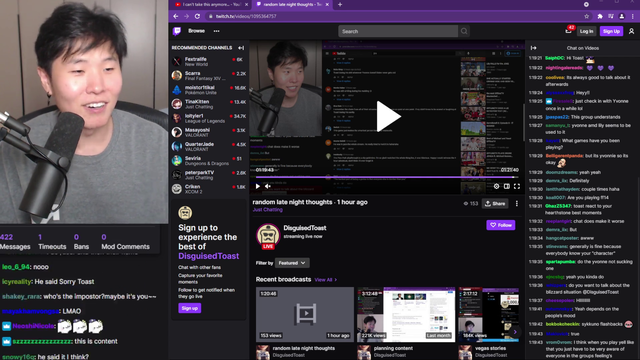The height and width of the screenshot is (360, 640).
Task: Open the random late night thoughts thumbnail
Action: tap(305, 314)
